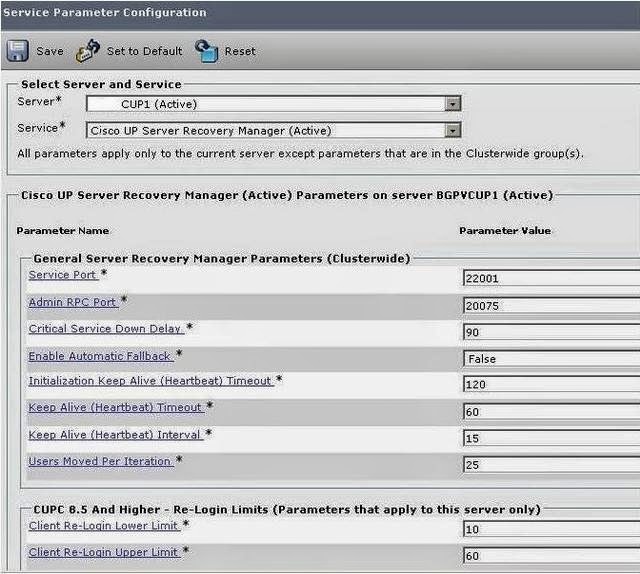Open Critical Service Down Delay link
This screenshot has width=640, height=574.
click(106, 329)
